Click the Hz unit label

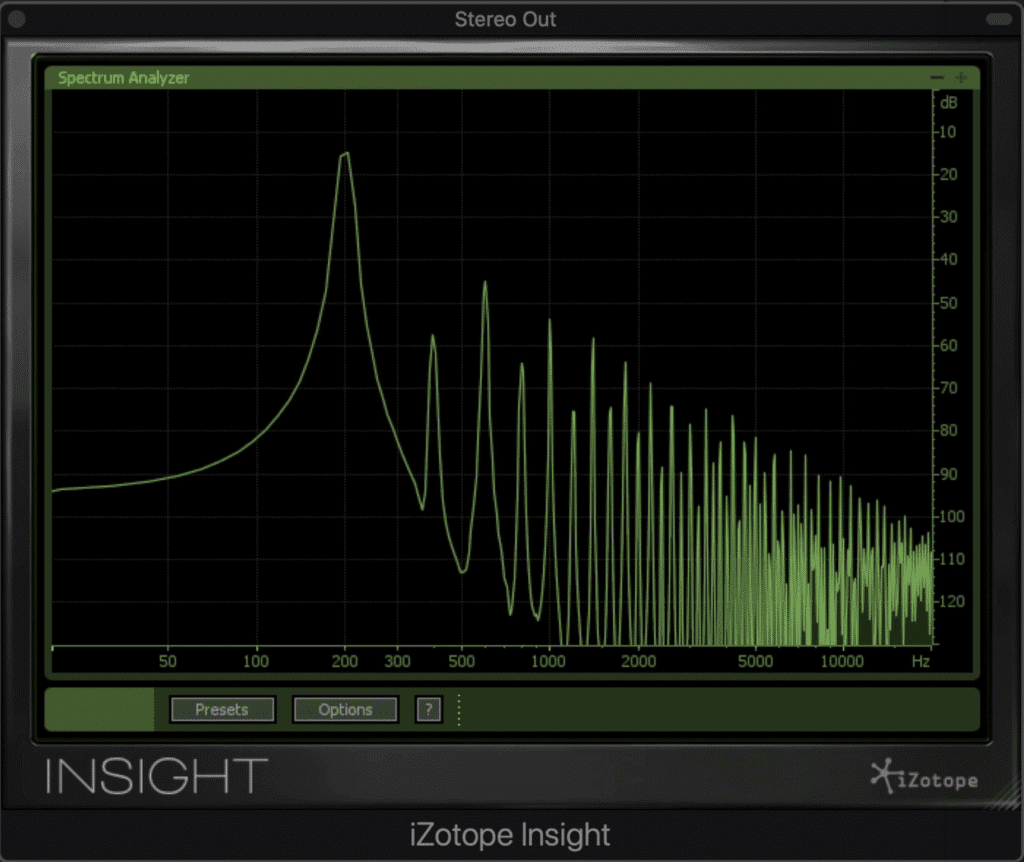tap(921, 662)
